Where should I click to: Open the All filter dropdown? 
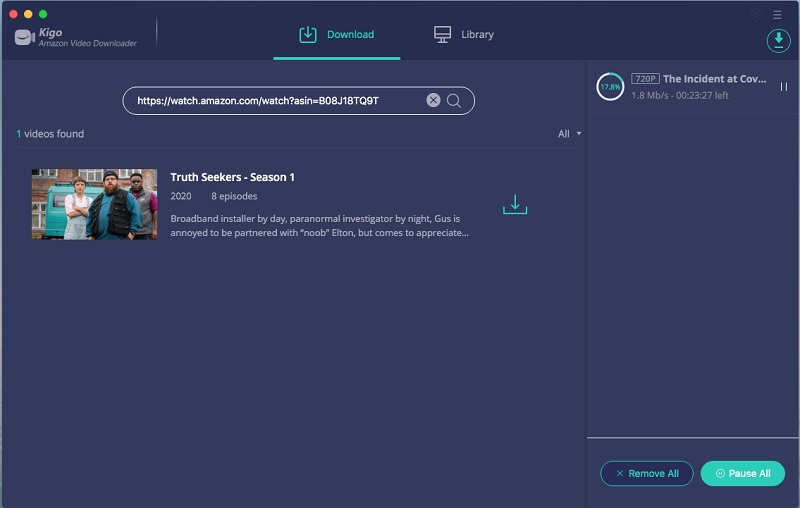569,134
